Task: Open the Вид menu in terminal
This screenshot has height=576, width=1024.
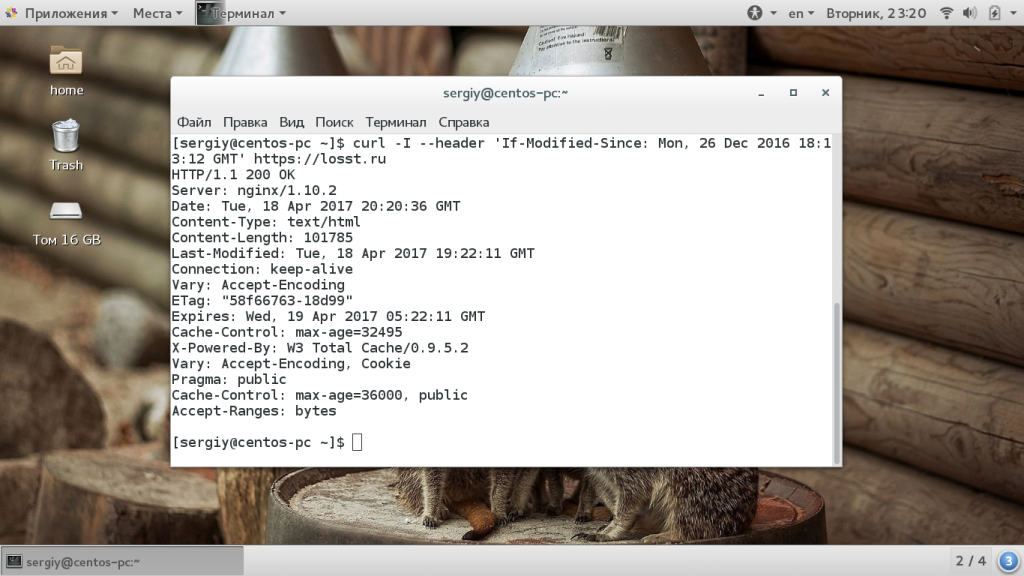Action: coord(291,122)
